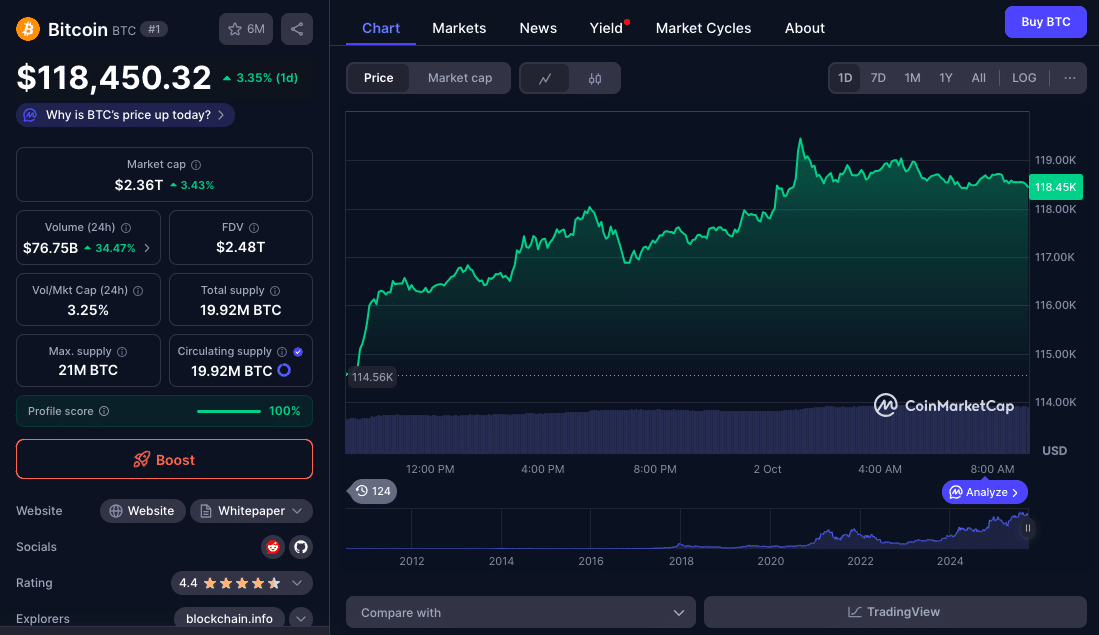Viewport: 1099px width, 635px height.
Task: Click the Circulating supply info icon
Action: coord(282,352)
